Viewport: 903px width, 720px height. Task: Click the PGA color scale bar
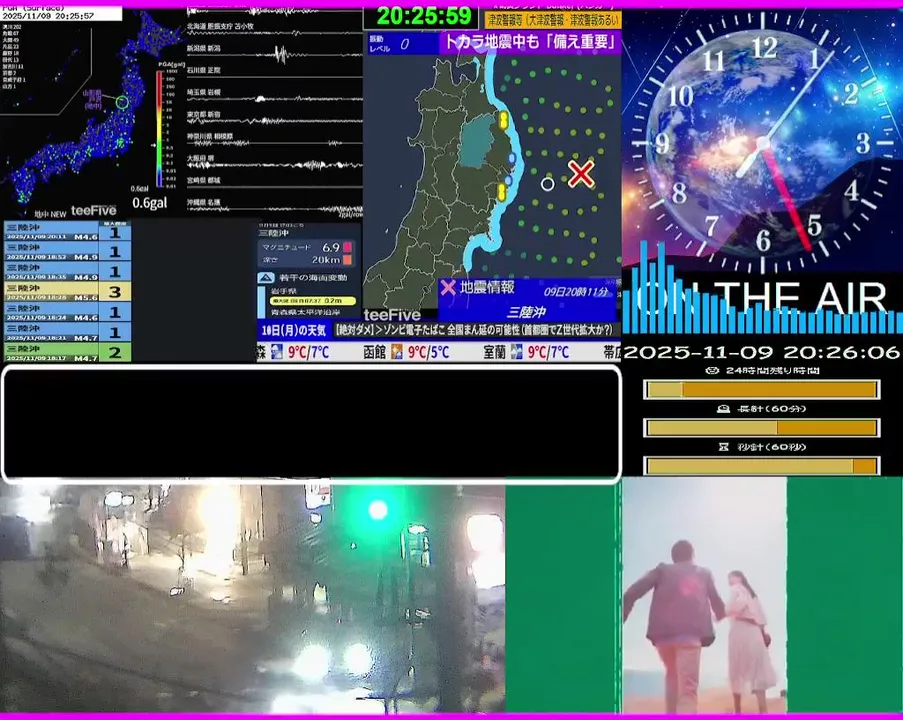159,128
